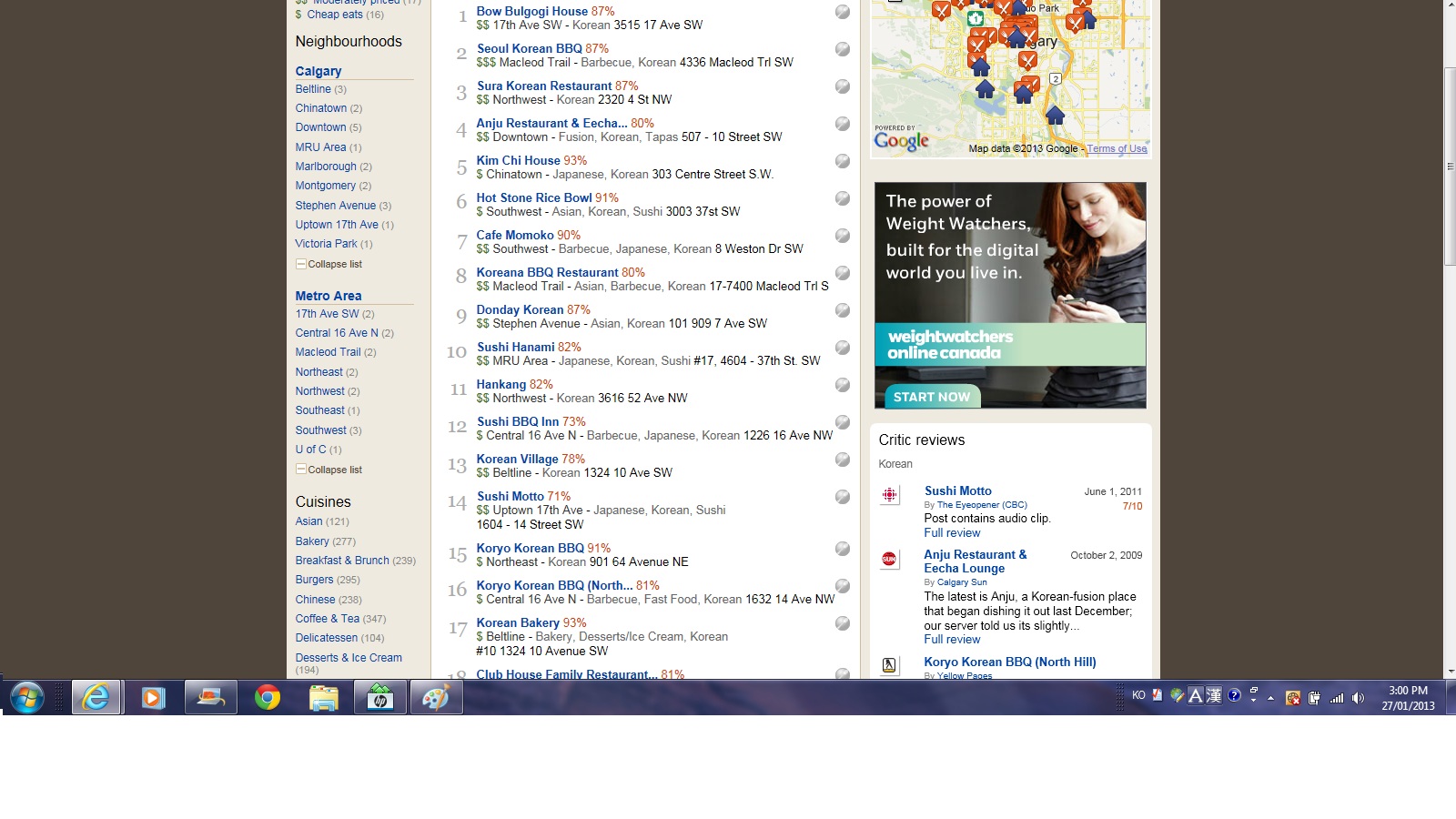Click the Google logo on the map
Viewport: 1456px width, 819px height.
[x=901, y=141]
